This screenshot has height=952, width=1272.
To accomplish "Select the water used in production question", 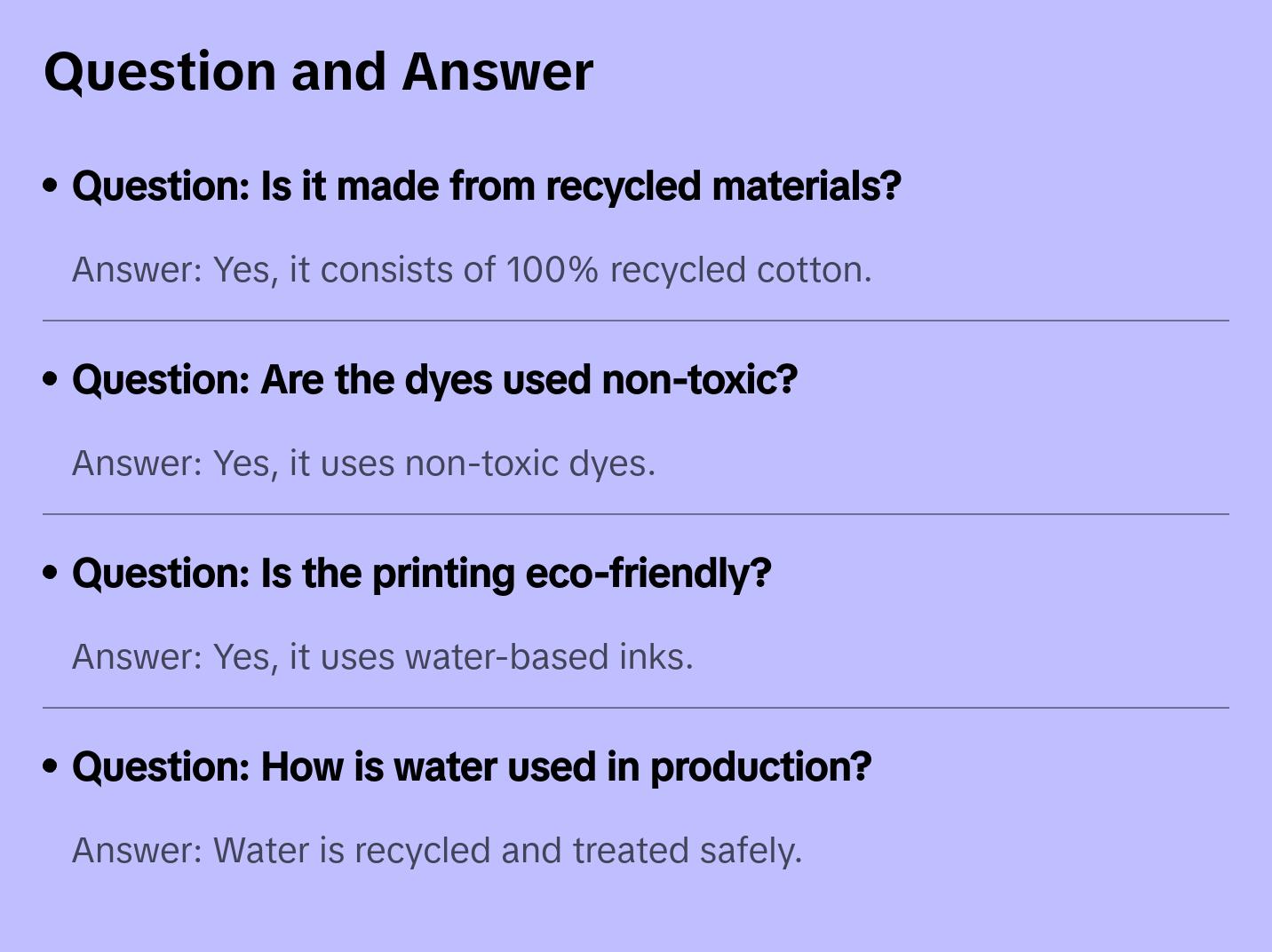I will (x=471, y=767).
